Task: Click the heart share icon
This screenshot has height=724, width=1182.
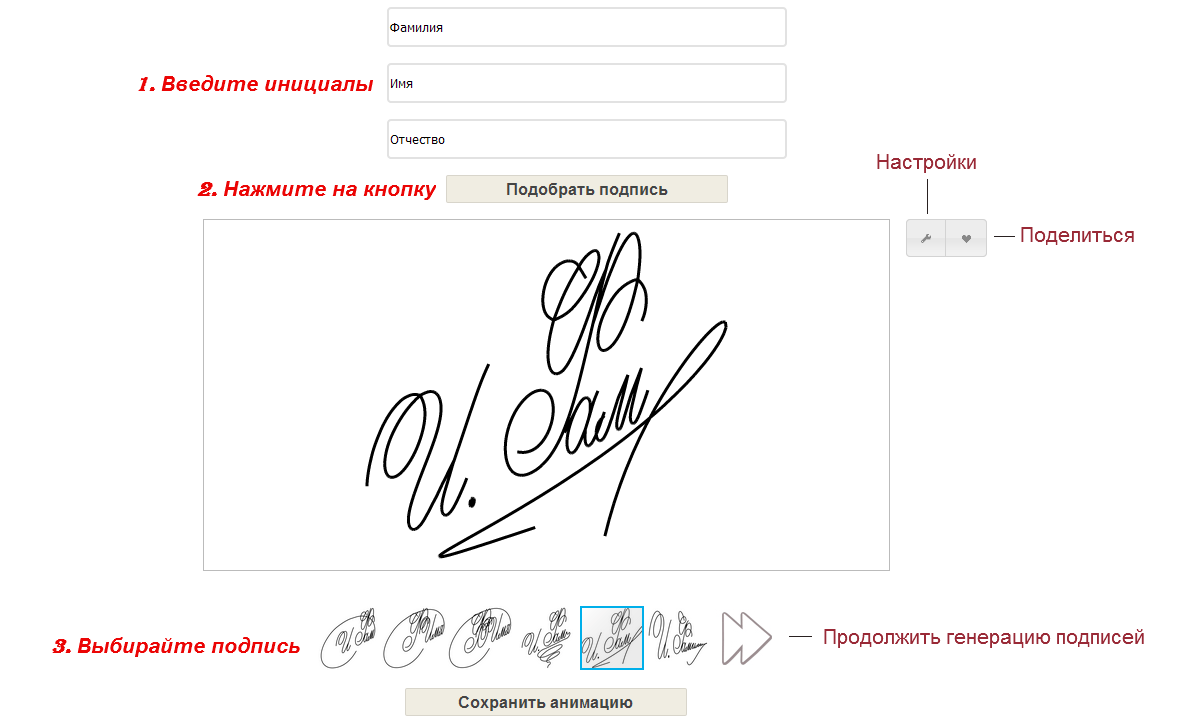Action: click(966, 238)
